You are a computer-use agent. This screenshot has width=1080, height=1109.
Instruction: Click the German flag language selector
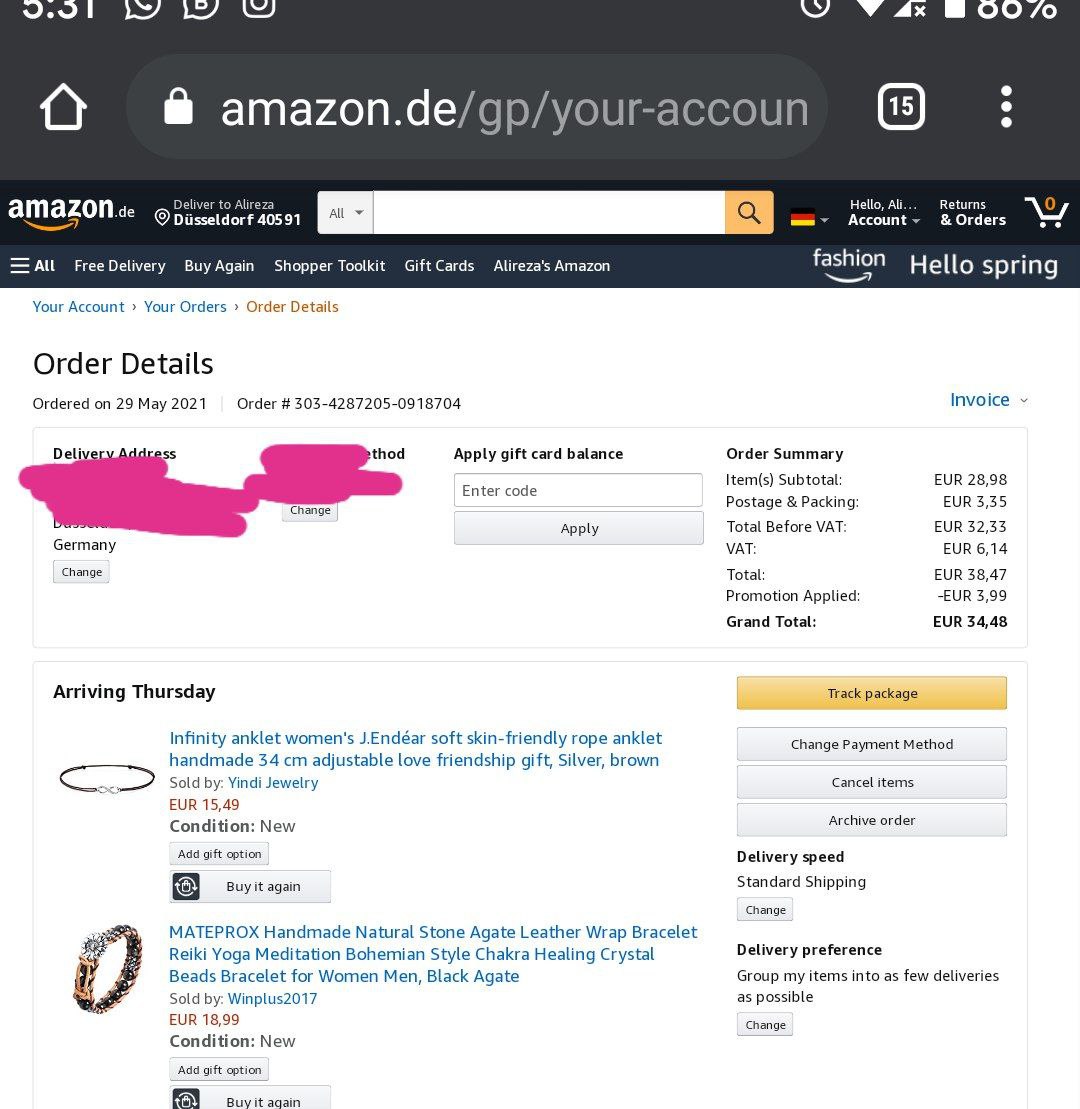[809, 219]
